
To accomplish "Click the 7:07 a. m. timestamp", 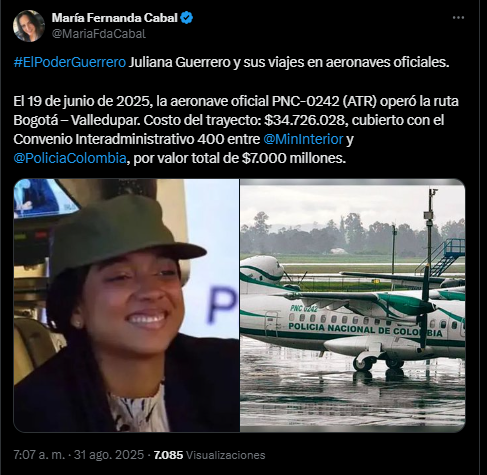I will coord(39,455).
